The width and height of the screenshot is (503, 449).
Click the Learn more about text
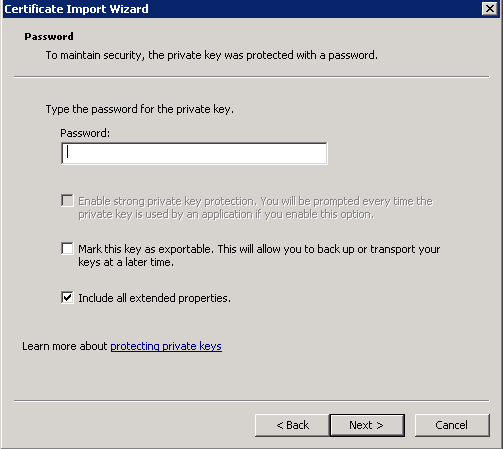[x=65, y=346]
